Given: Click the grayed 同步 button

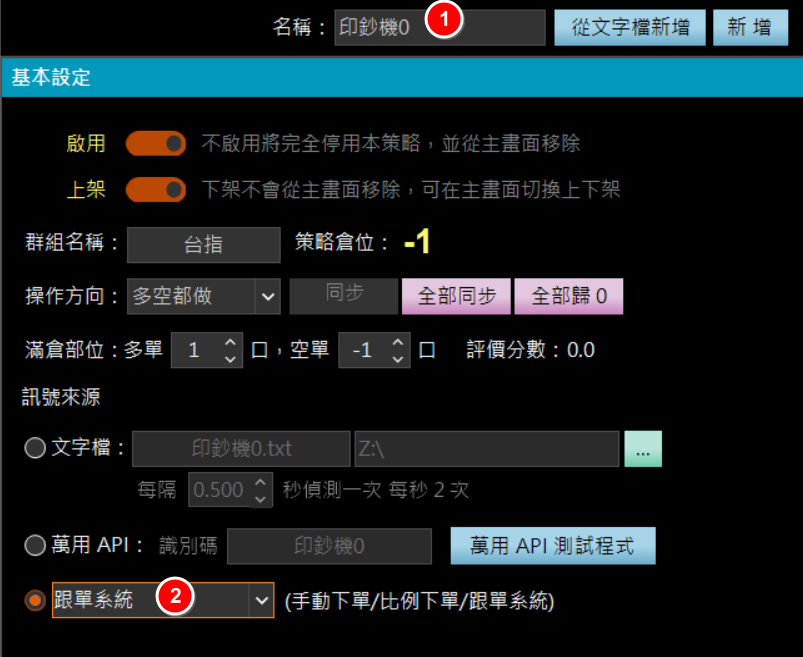Looking at the screenshot, I should click(x=344, y=296).
